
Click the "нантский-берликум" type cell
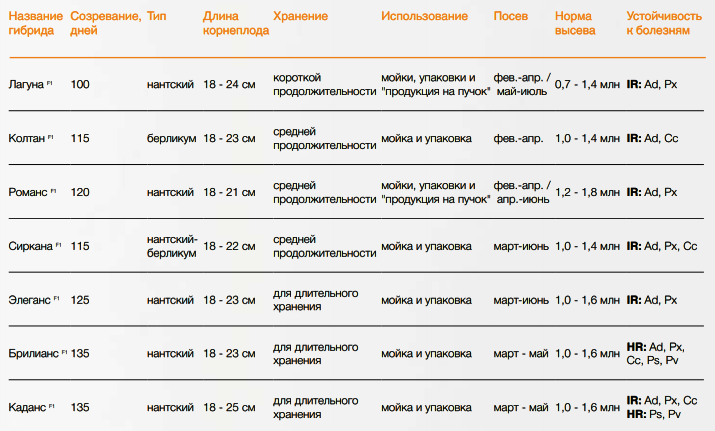point(171,246)
